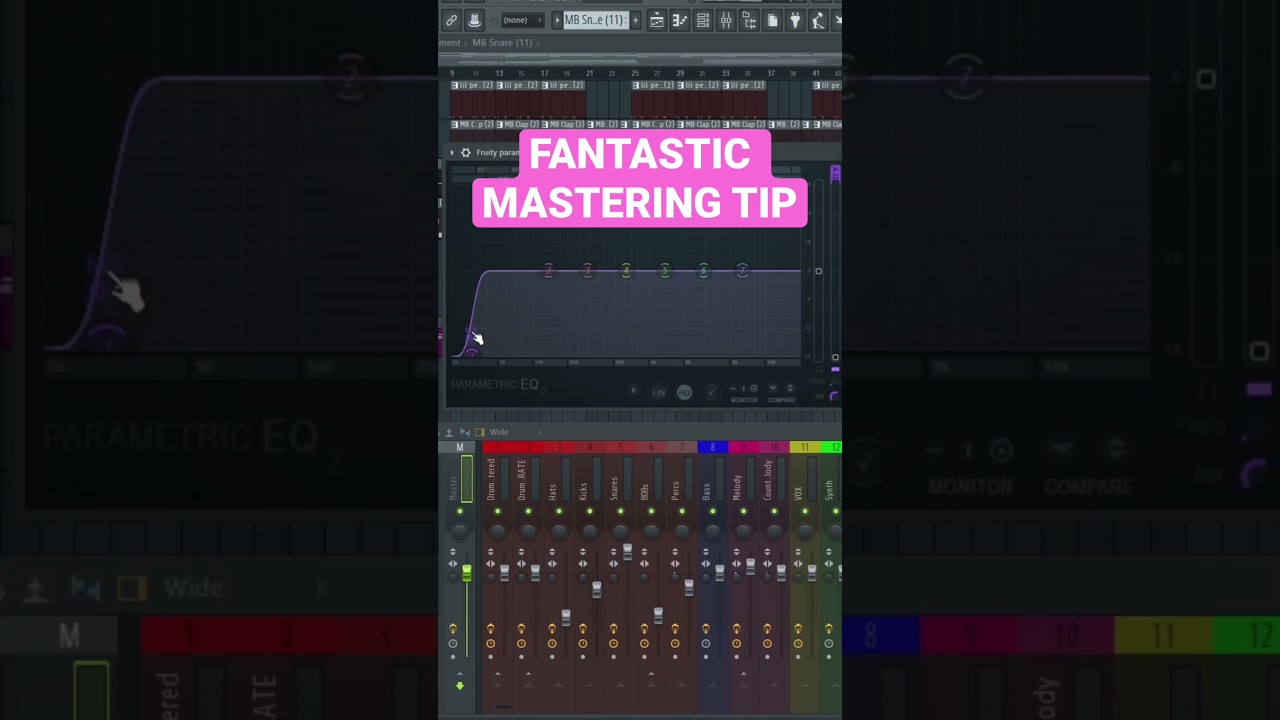Select the Master mixer track

[x=453, y=485]
